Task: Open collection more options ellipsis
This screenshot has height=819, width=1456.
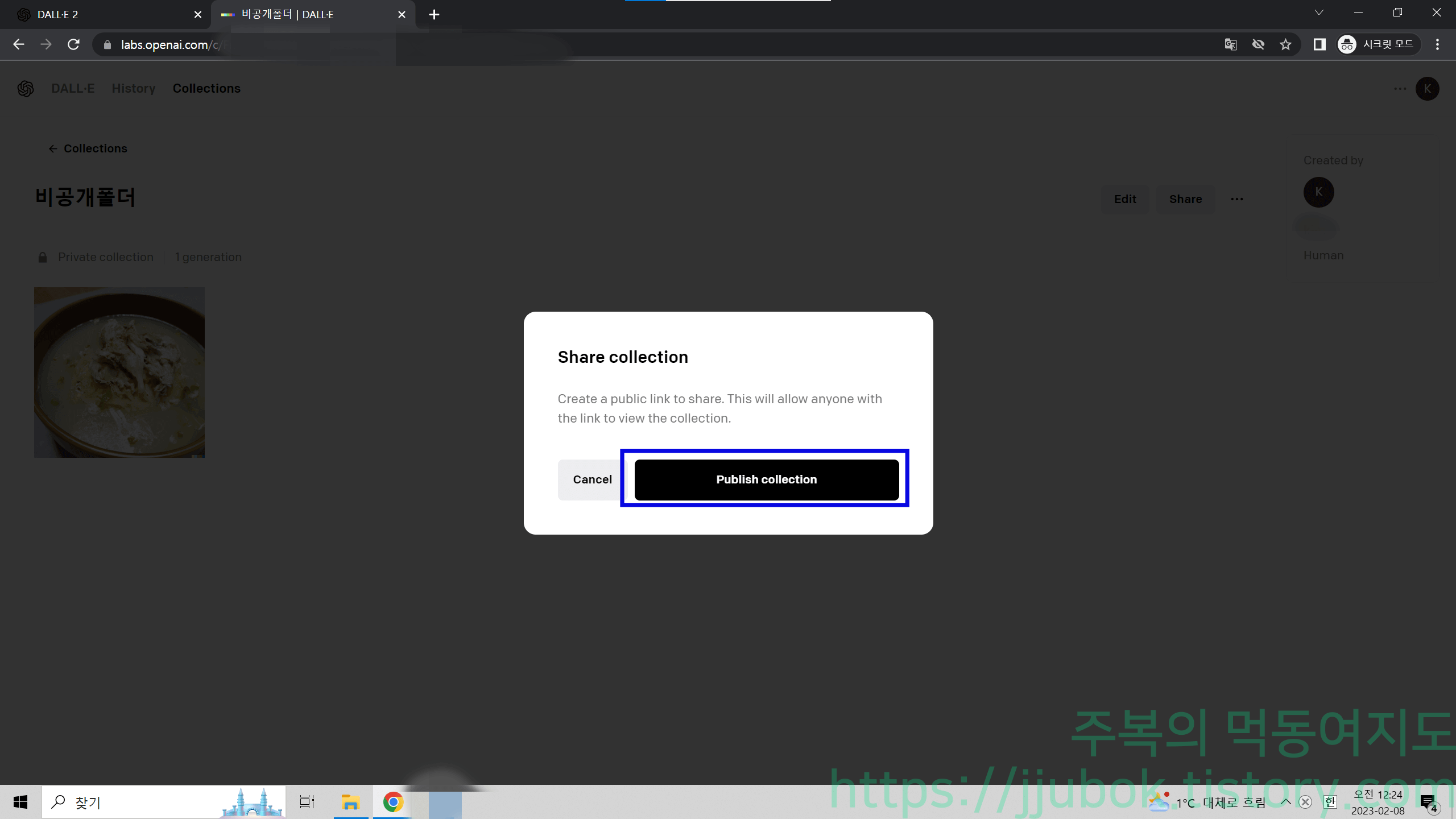Action: [x=1236, y=199]
